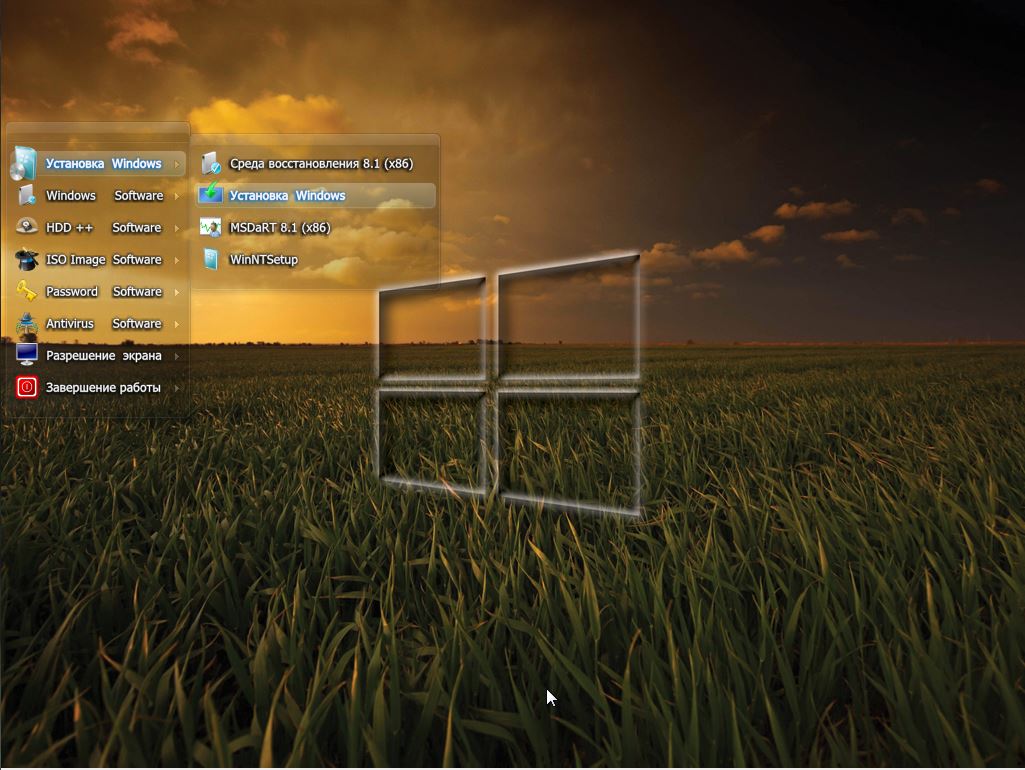
Task: Click the monitor icon for Разрешение экрана
Action: click(27, 355)
